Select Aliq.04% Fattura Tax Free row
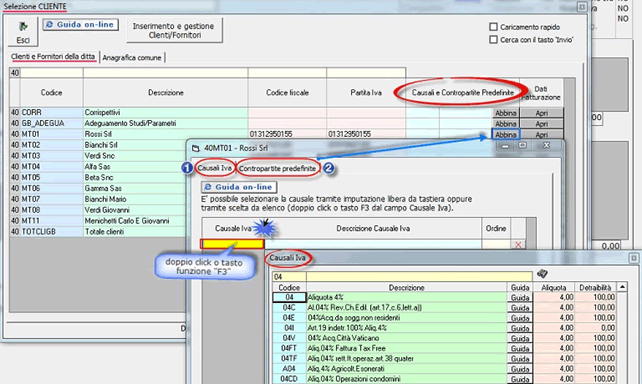 click(x=406, y=348)
